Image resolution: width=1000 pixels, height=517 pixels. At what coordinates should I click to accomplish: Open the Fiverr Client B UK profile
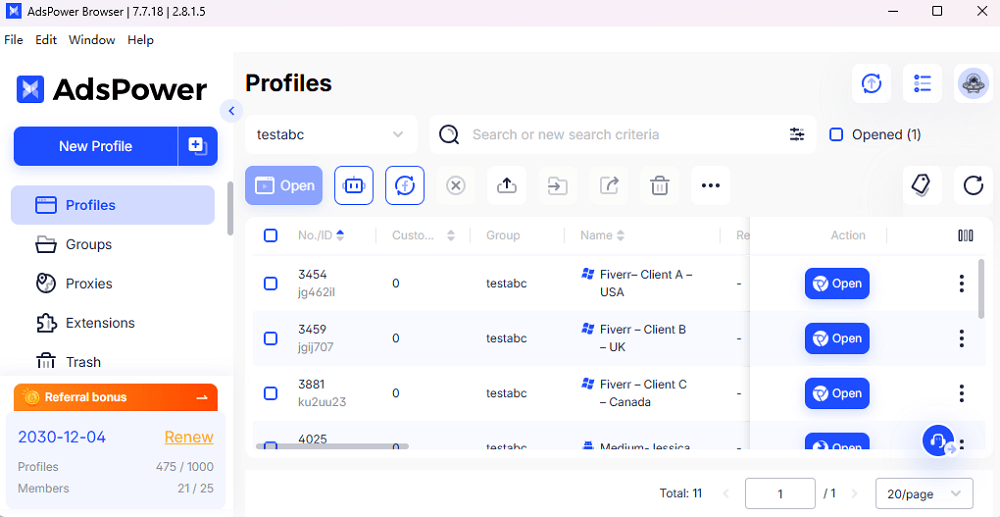coord(837,338)
